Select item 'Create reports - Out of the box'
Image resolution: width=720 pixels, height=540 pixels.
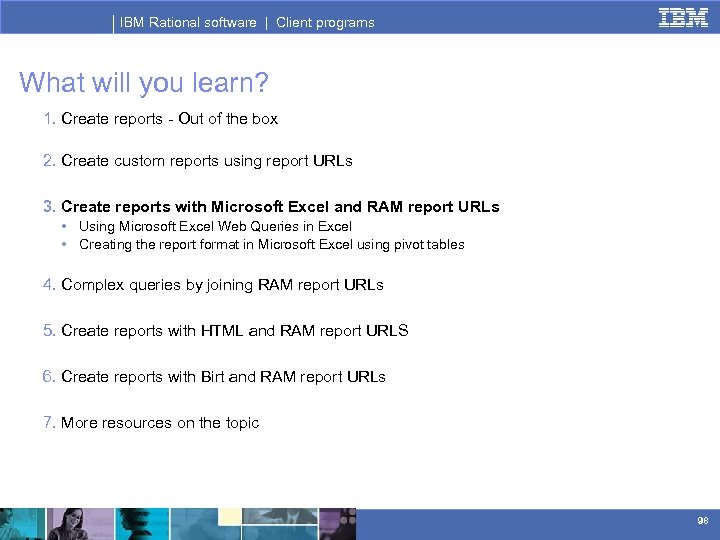[169, 118]
